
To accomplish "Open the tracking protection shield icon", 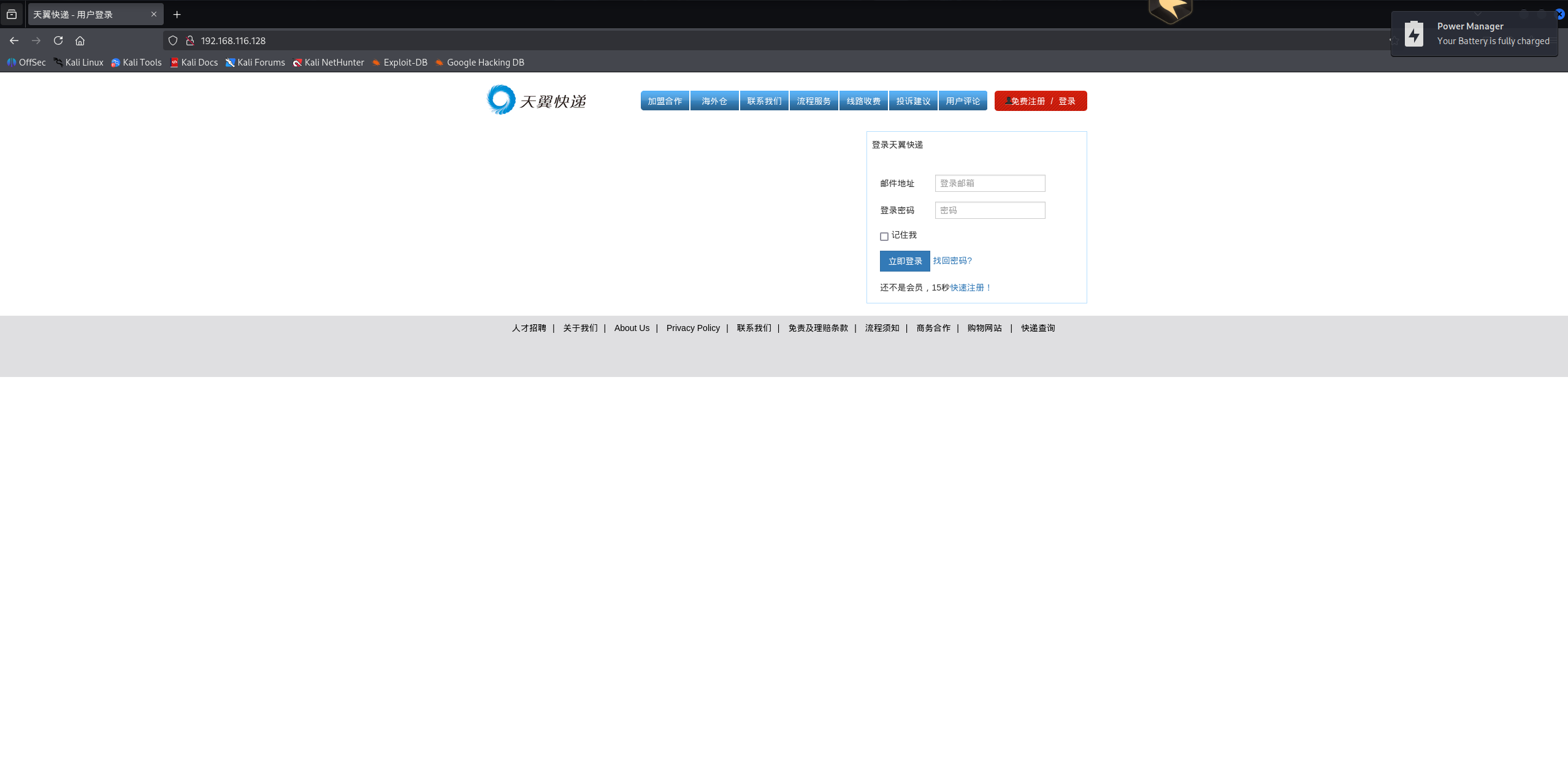I will (x=173, y=40).
